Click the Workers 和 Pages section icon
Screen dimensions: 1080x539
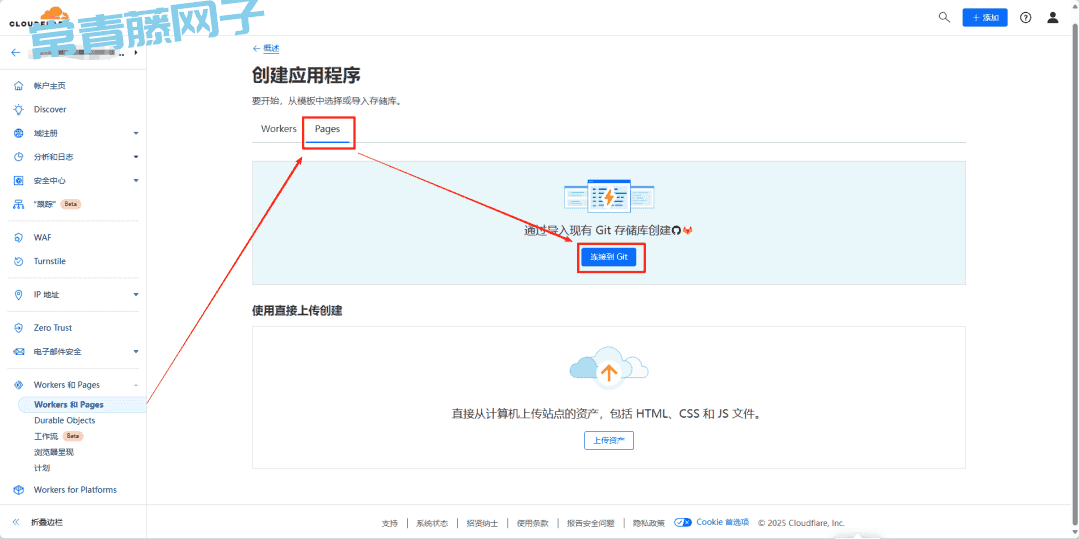19,385
